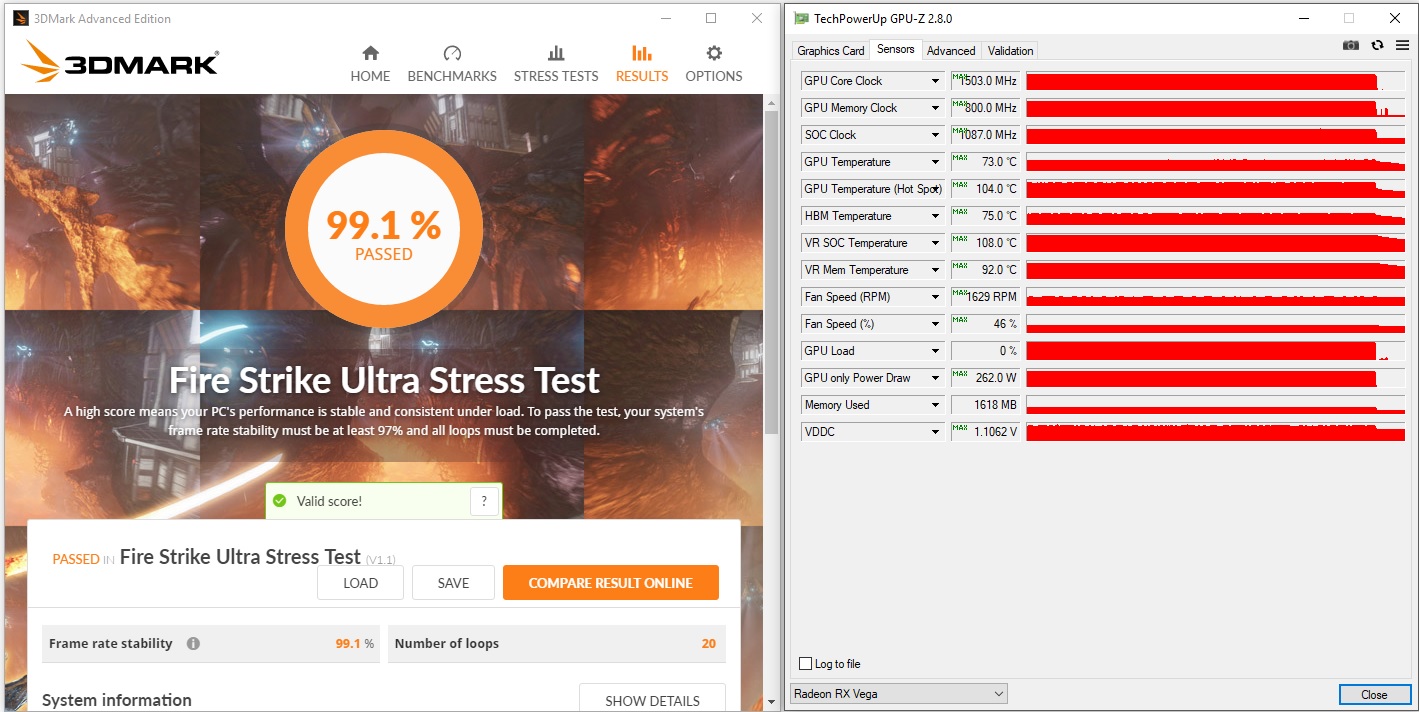This screenshot has width=1419, height=712.
Task: Click the VDDC 1.1062 V value
Action: (x=985, y=432)
